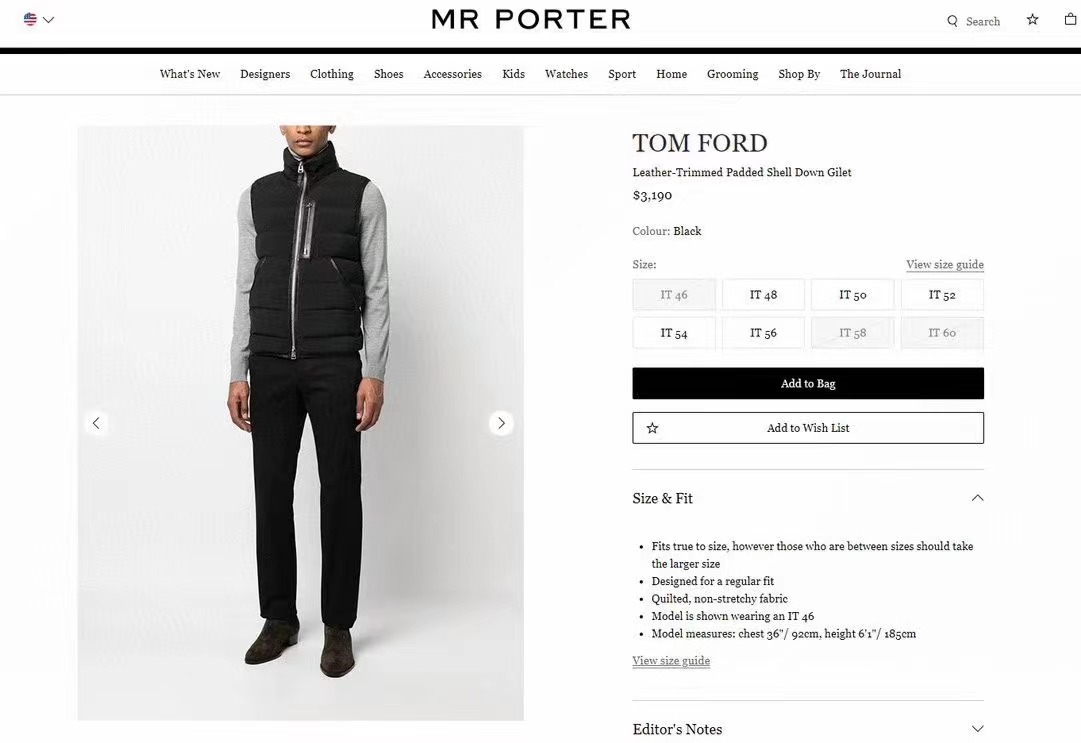
Task: Open the Designers menu
Action: tap(265, 74)
